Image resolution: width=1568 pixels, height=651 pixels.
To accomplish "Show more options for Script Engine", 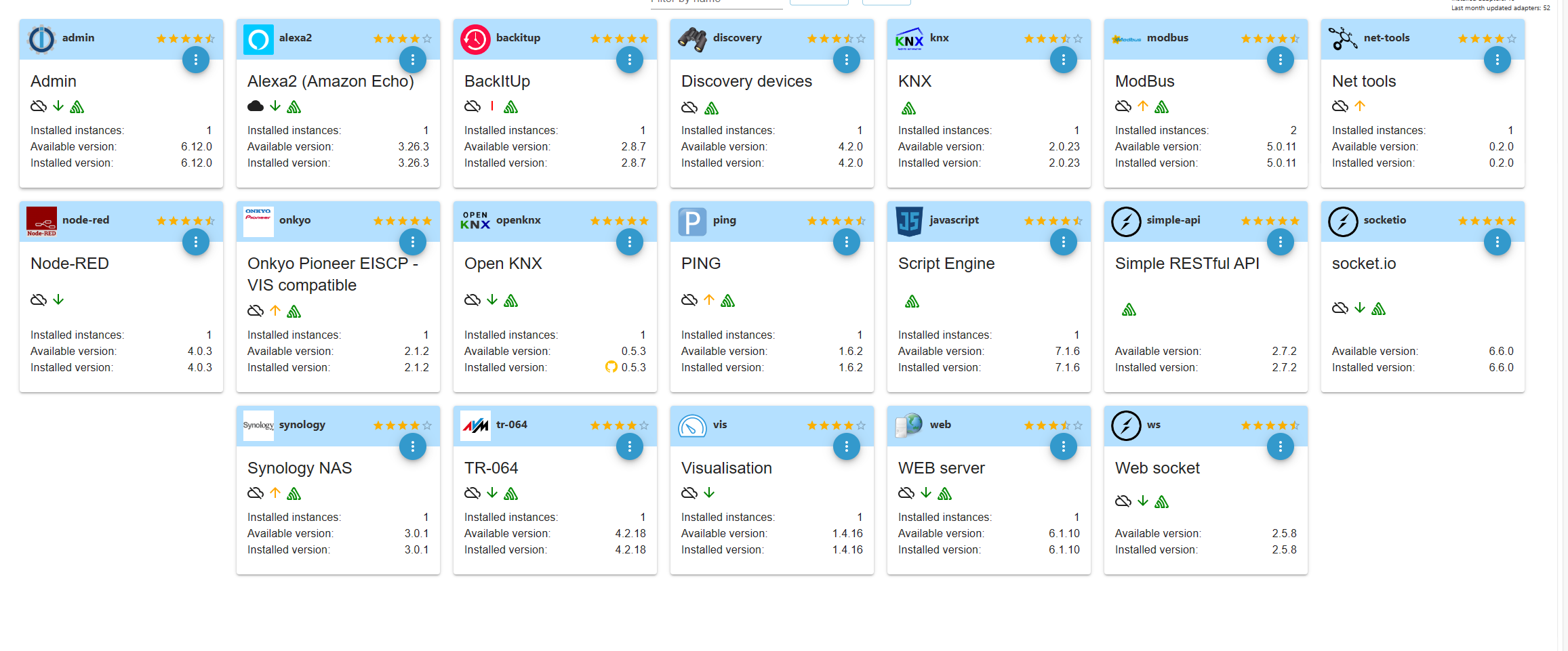I will pyautogui.click(x=1064, y=242).
